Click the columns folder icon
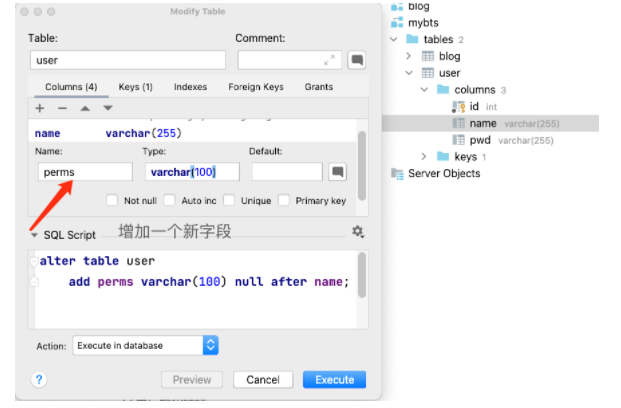Viewport: 621px width, 408px height. coord(443,90)
